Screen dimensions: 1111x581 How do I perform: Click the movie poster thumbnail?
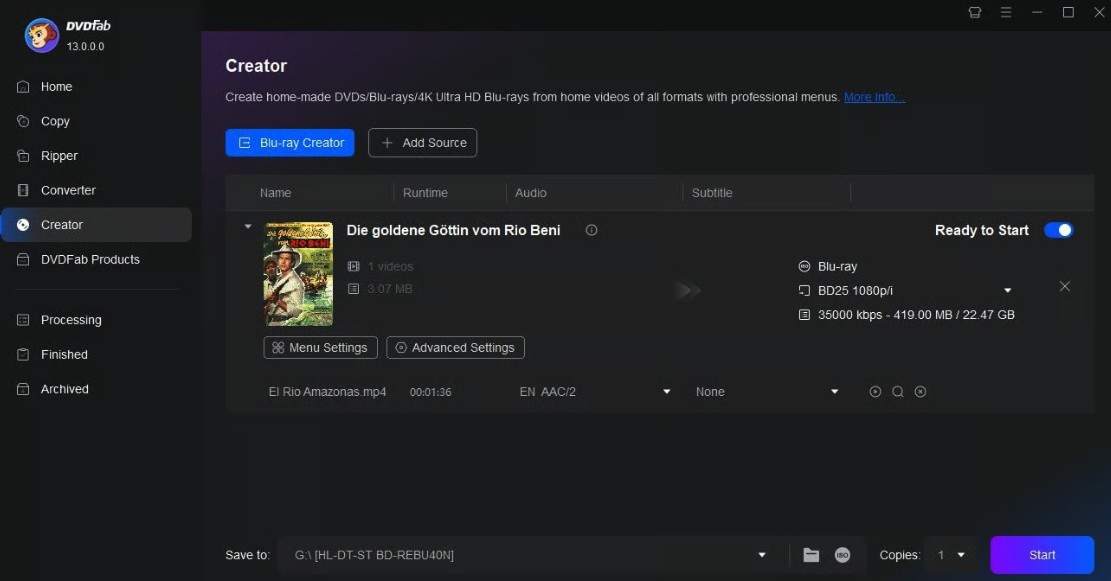298,274
